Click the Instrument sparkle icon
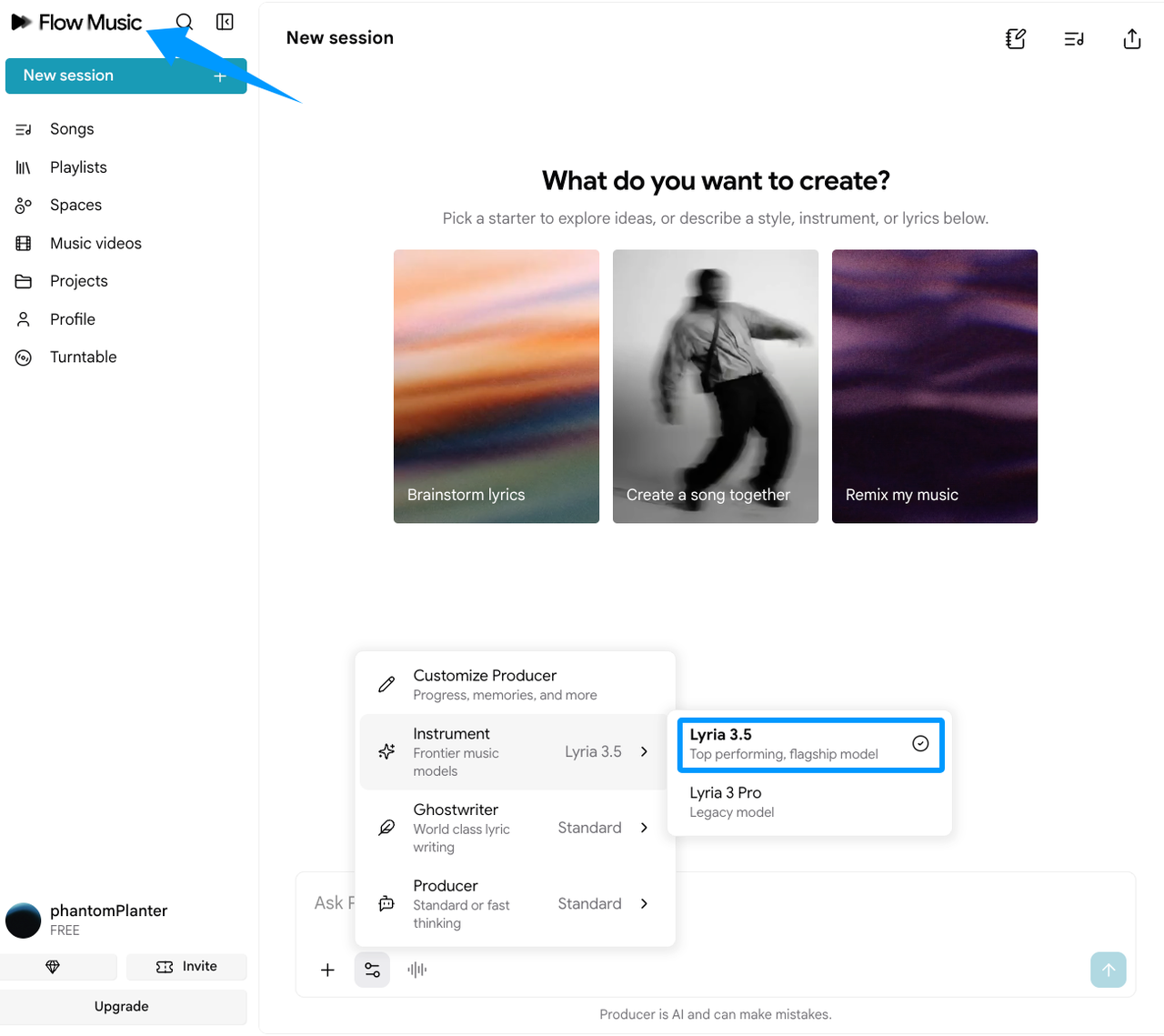The height and width of the screenshot is (1036, 1164). tap(386, 751)
